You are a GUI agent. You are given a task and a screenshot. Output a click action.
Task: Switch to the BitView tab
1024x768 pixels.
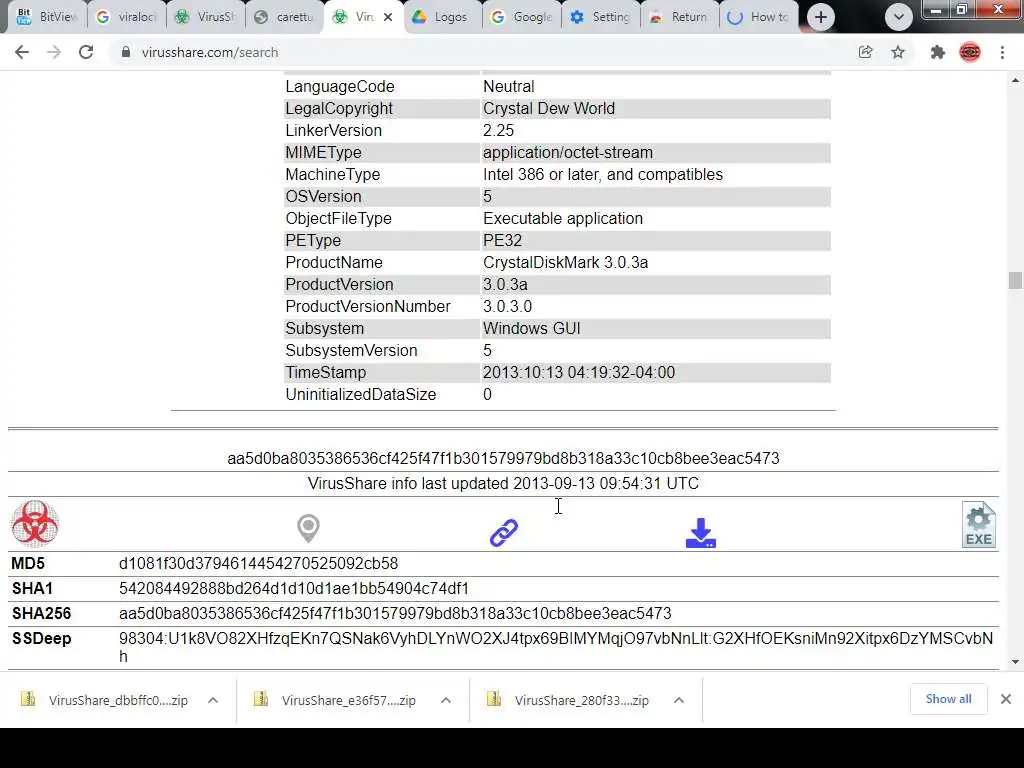[46, 17]
